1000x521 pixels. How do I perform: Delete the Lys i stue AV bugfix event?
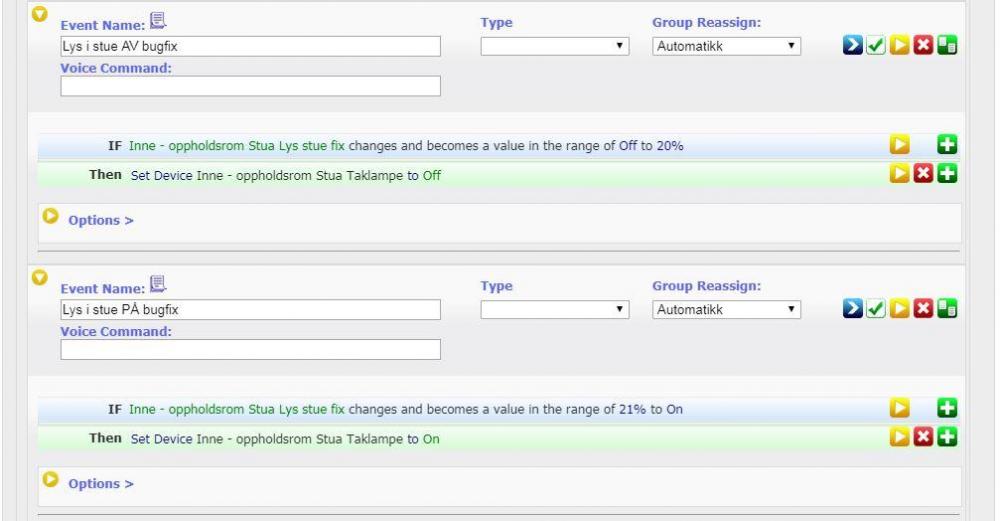[919, 47]
